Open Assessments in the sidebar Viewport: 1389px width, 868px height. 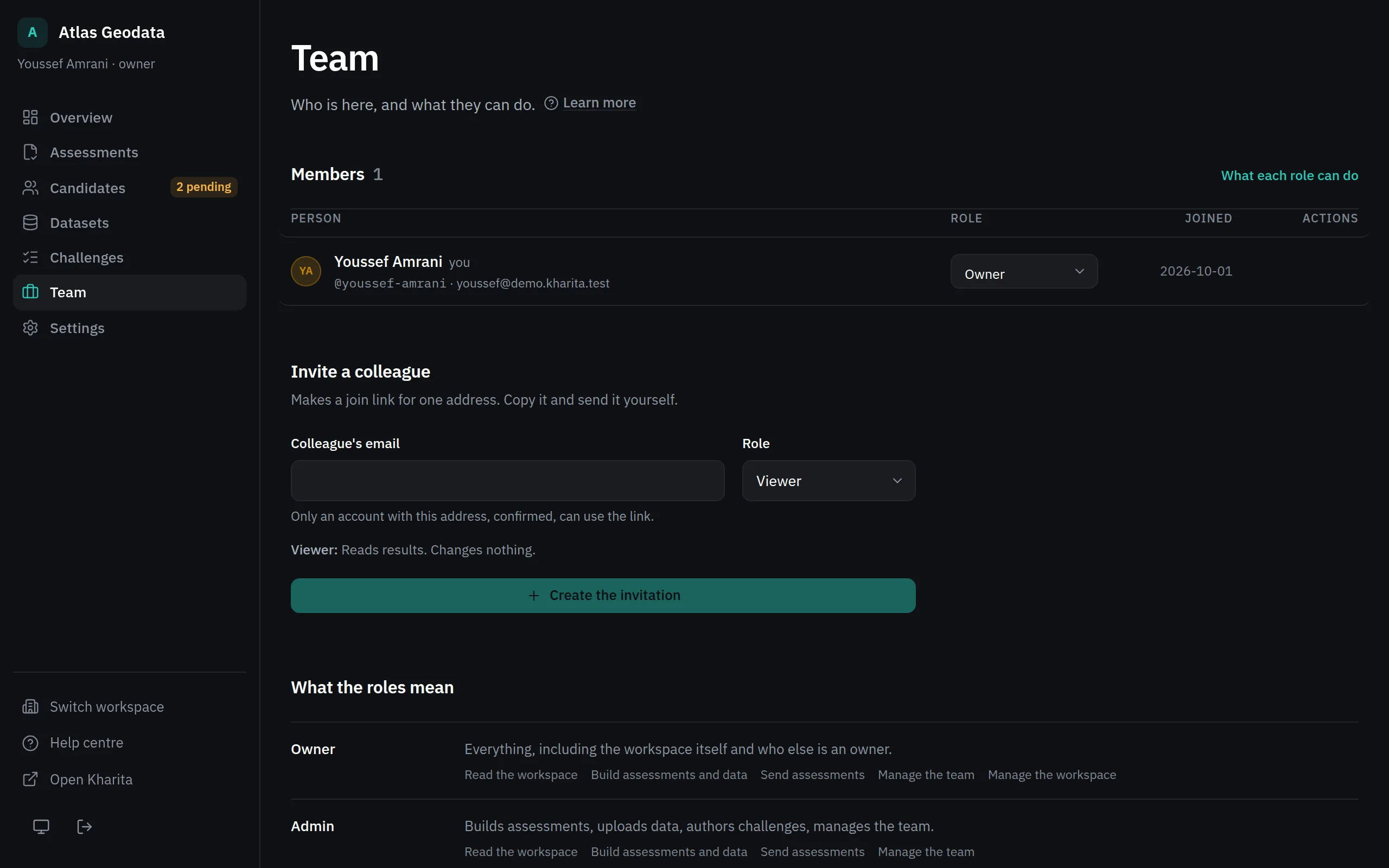coord(130,152)
